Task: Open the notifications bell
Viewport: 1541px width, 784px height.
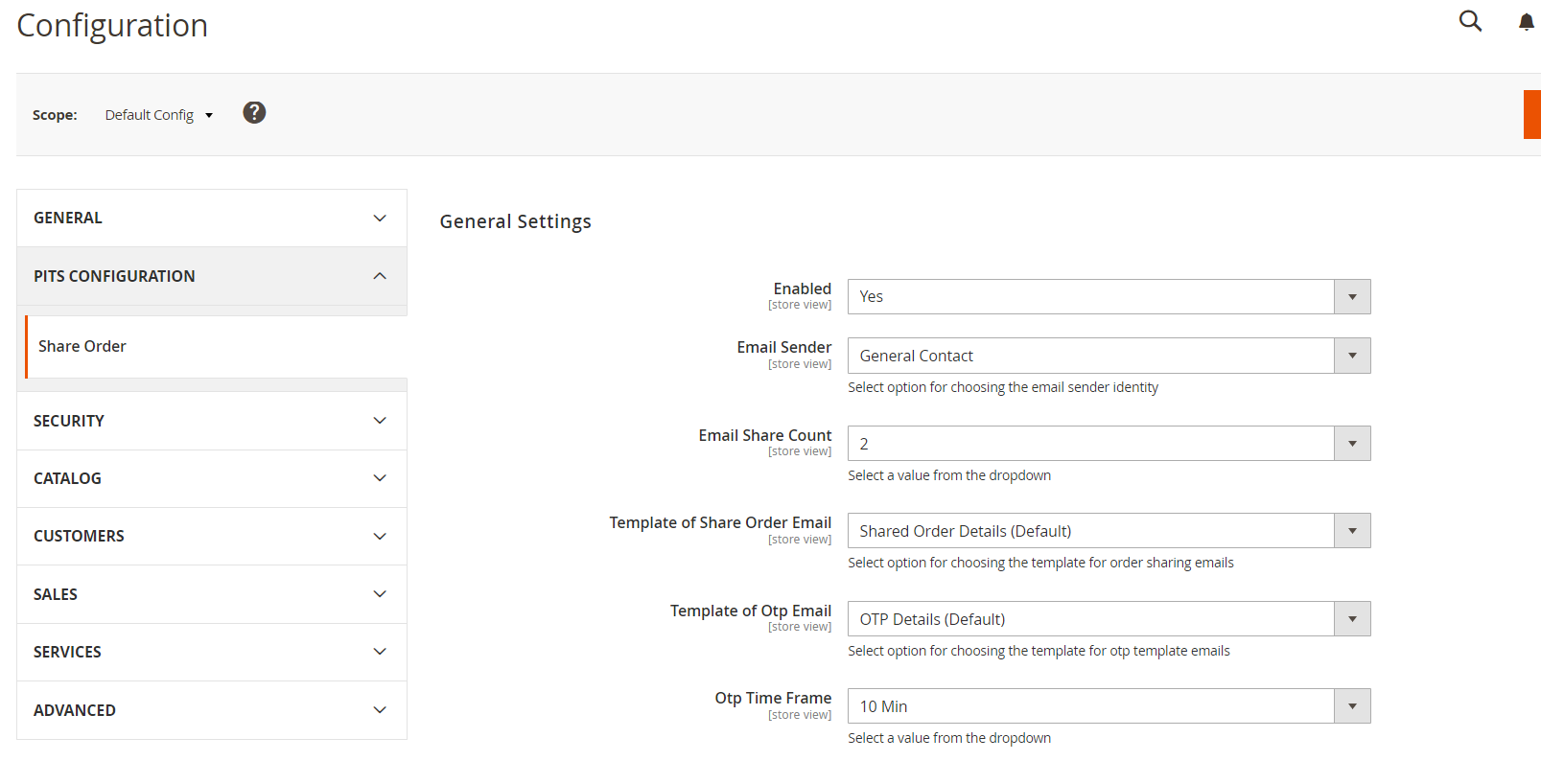Action: pyautogui.click(x=1526, y=22)
